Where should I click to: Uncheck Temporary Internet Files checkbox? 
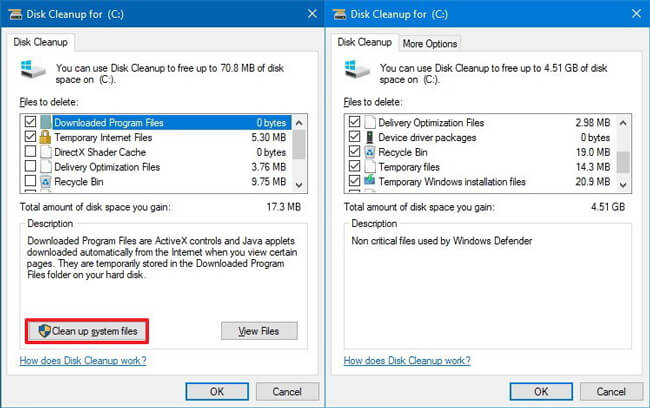30,136
